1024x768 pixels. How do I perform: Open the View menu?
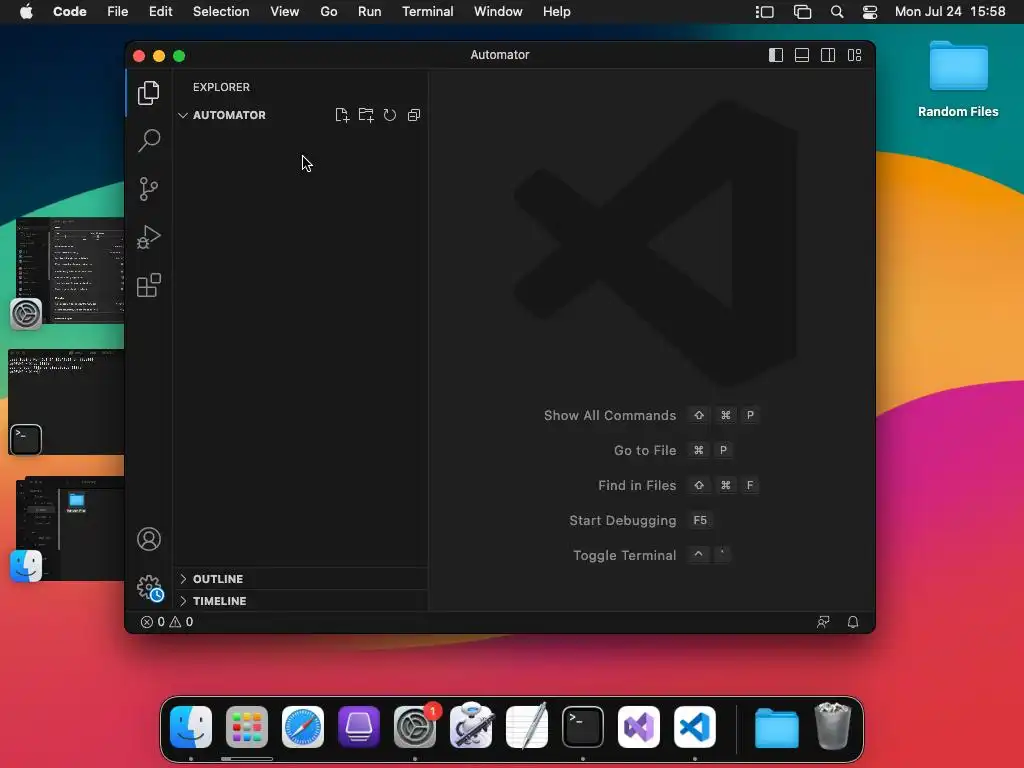pos(285,12)
